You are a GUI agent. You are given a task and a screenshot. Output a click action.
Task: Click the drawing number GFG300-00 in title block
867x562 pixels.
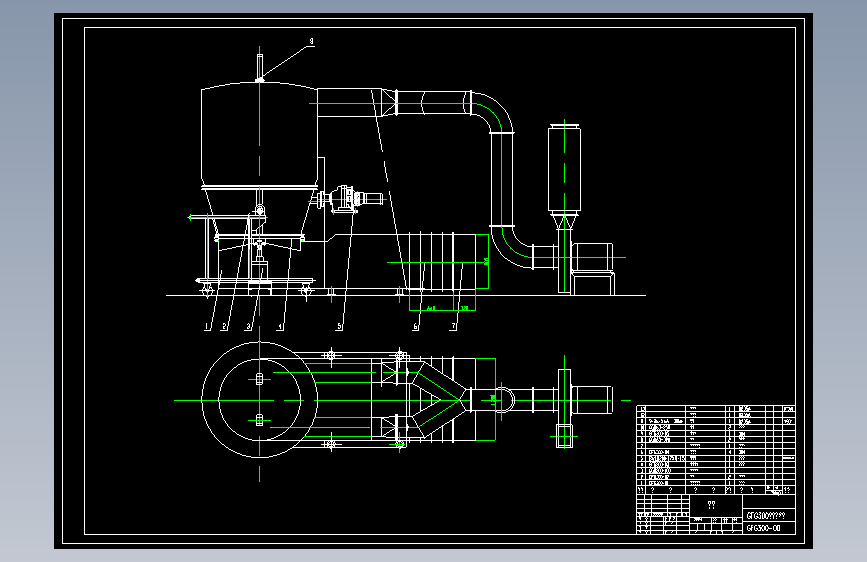tap(763, 528)
